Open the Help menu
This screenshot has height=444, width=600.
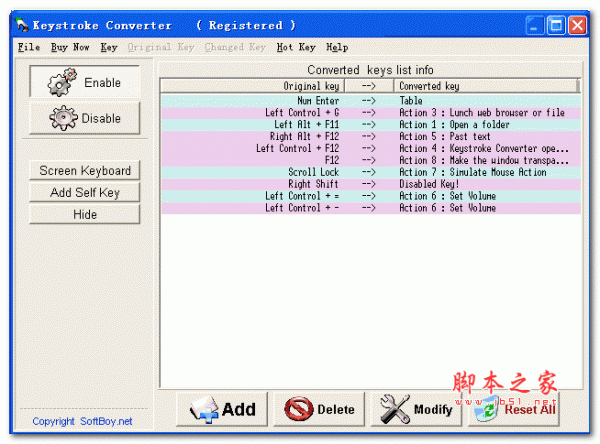tap(337, 47)
